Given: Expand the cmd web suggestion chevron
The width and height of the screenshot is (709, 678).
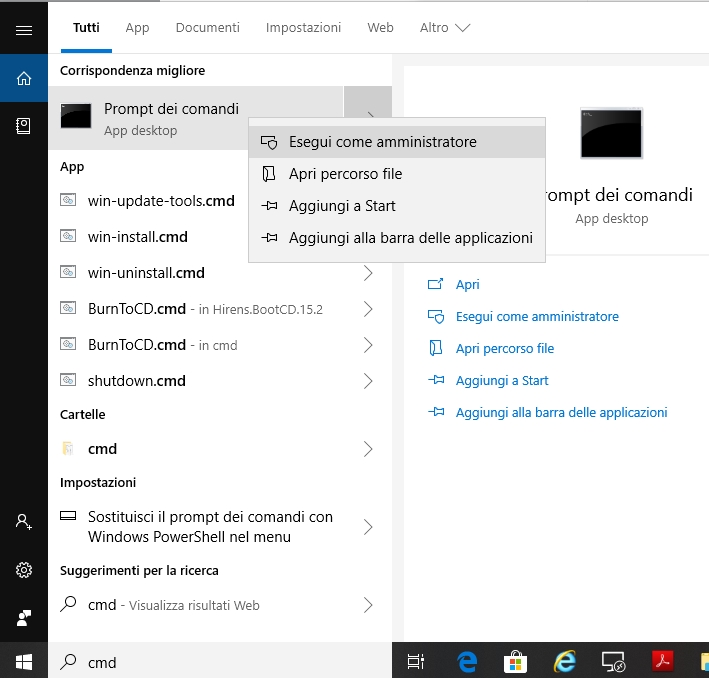Looking at the screenshot, I should coord(368,605).
